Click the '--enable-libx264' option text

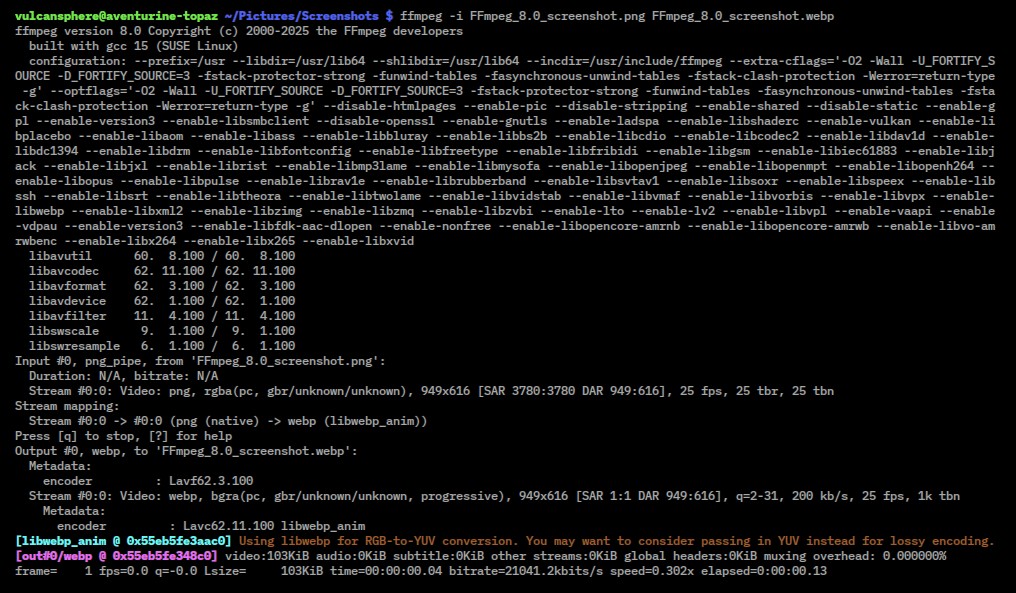click(x=120, y=240)
